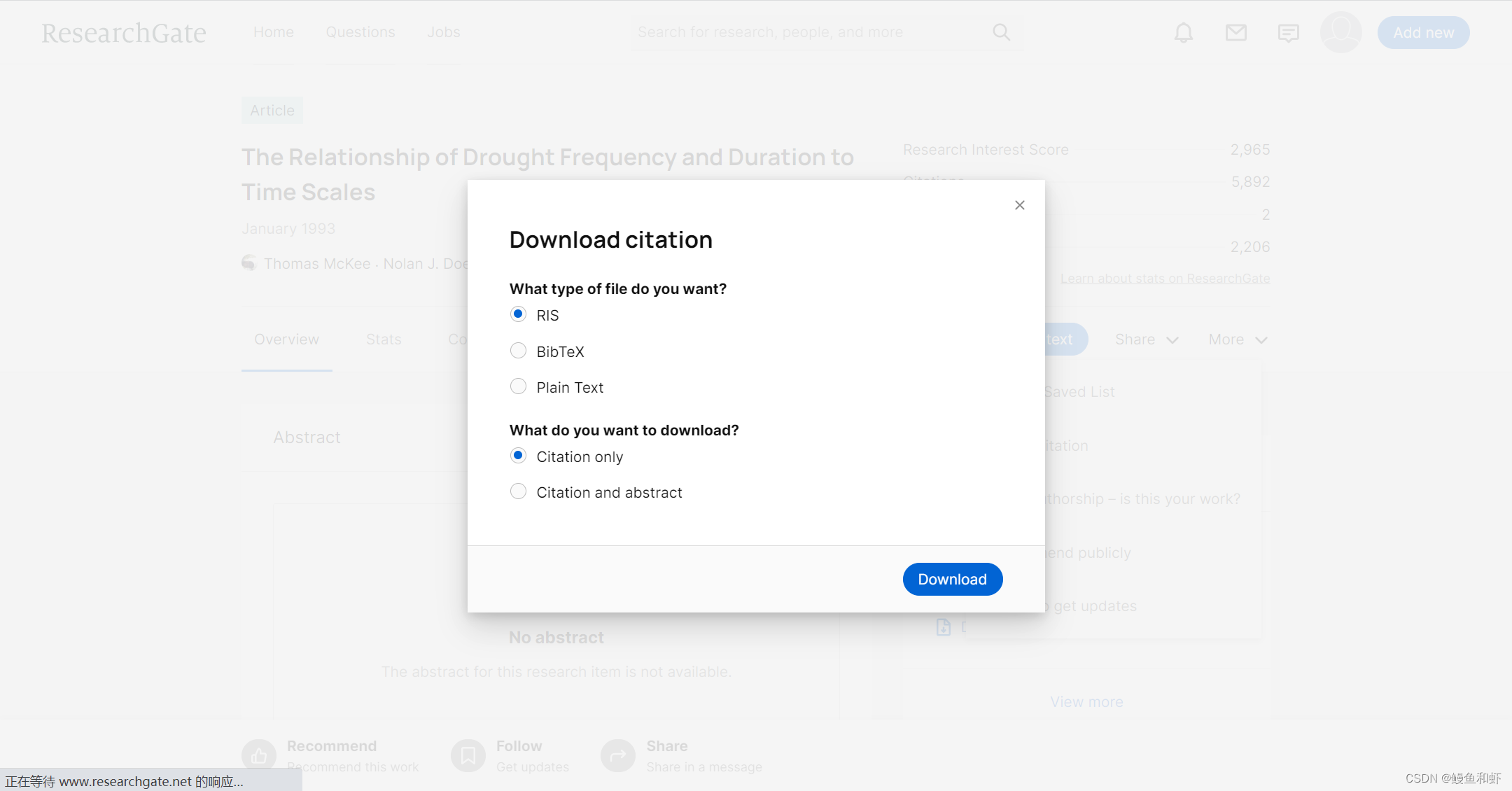This screenshot has width=1512, height=791.
Task: Click the Follow bookmark icon
Action: 468,756
